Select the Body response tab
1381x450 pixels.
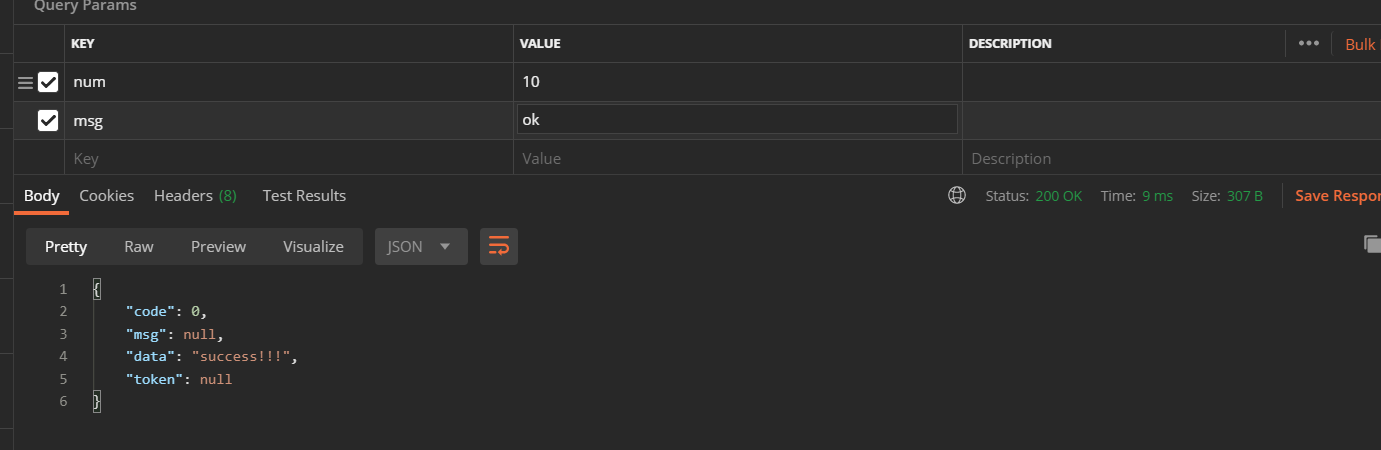pyautogui.click(x=42, y=196)
